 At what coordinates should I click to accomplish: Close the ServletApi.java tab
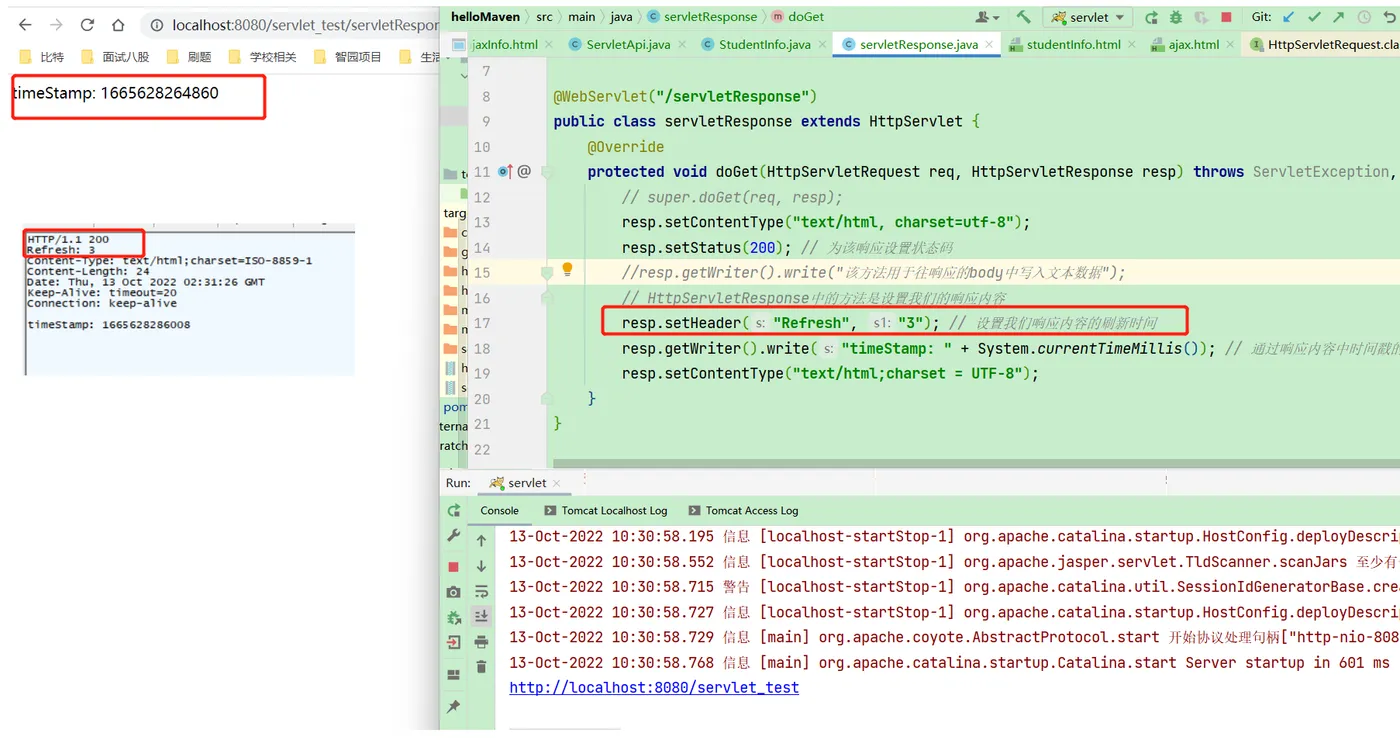click(x=681, y=45)
